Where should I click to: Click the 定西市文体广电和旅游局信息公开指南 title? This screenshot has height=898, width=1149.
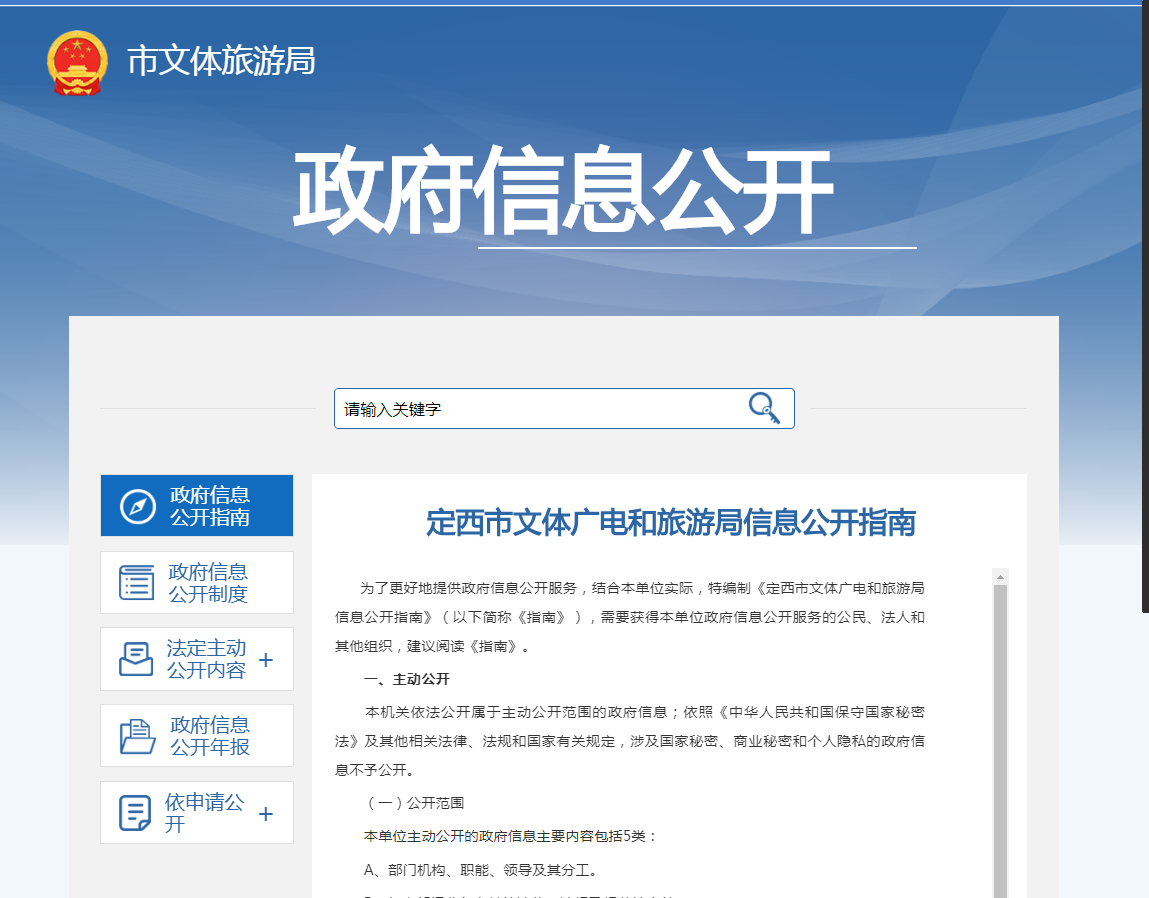pyautogui.click(x=671, y=522)
